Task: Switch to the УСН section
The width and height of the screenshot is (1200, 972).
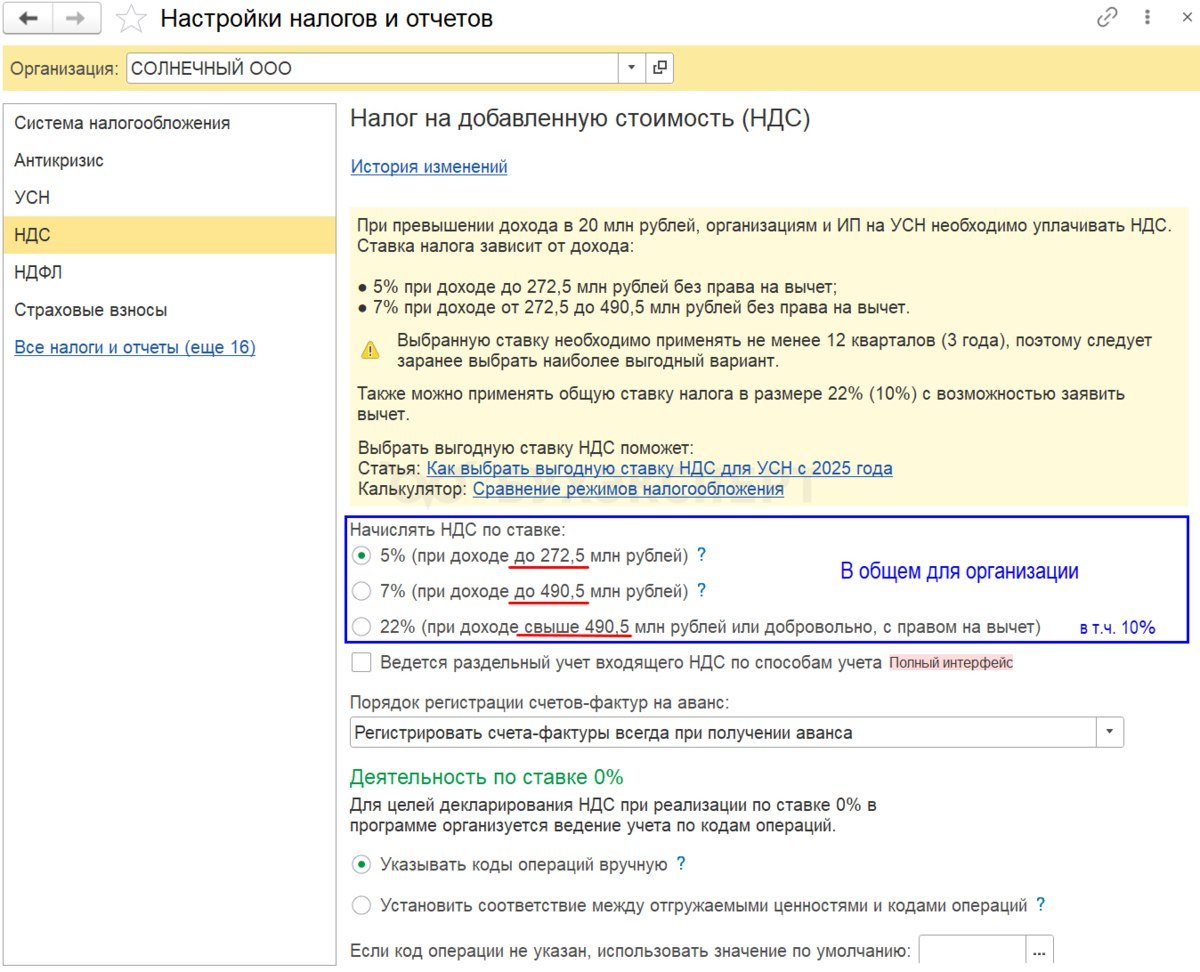Action: [170, 198]
